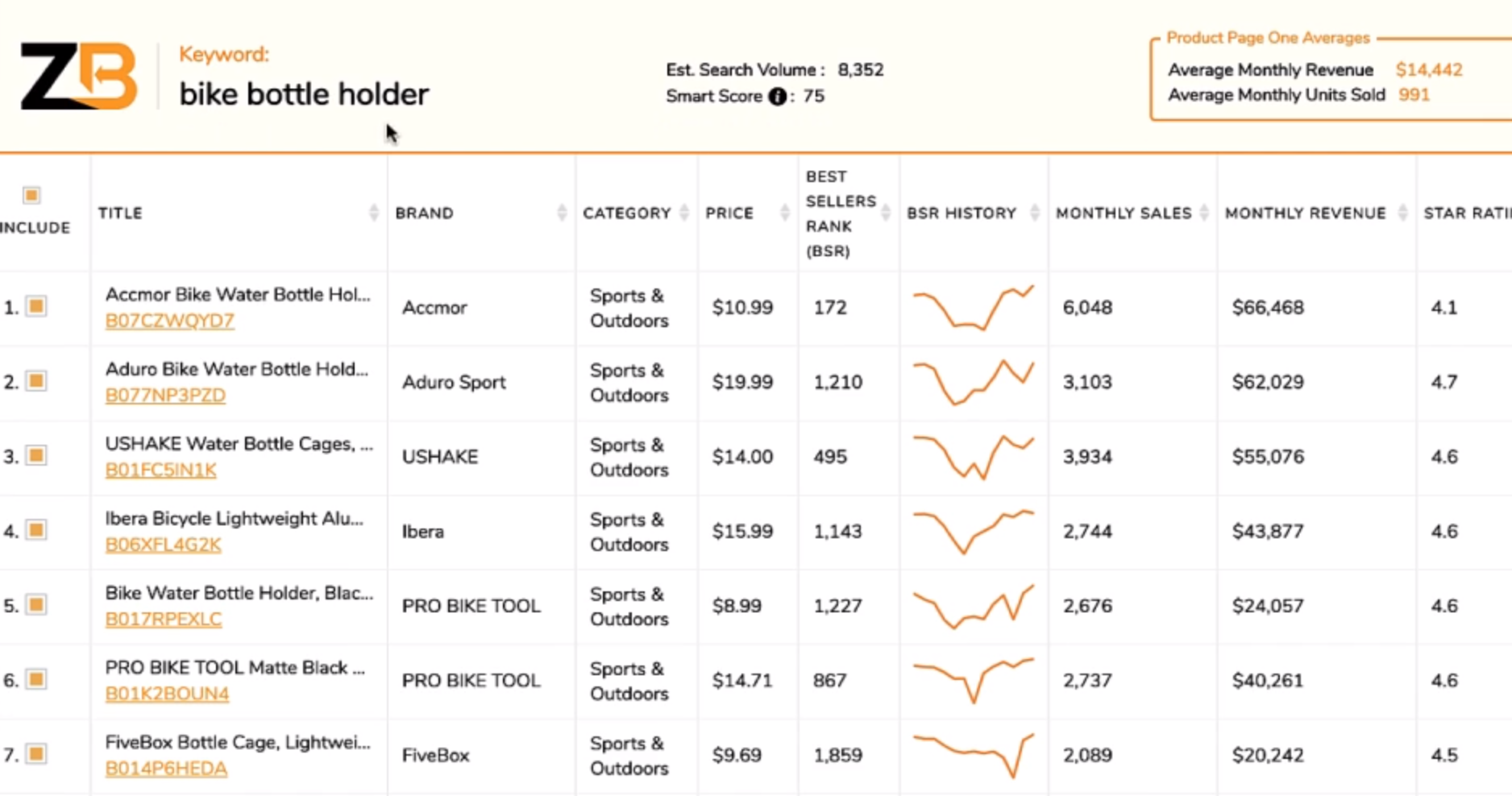
Task: Open ASIN link B017RPEXLC
Action: pyautogui.click(x=164, y=620)
